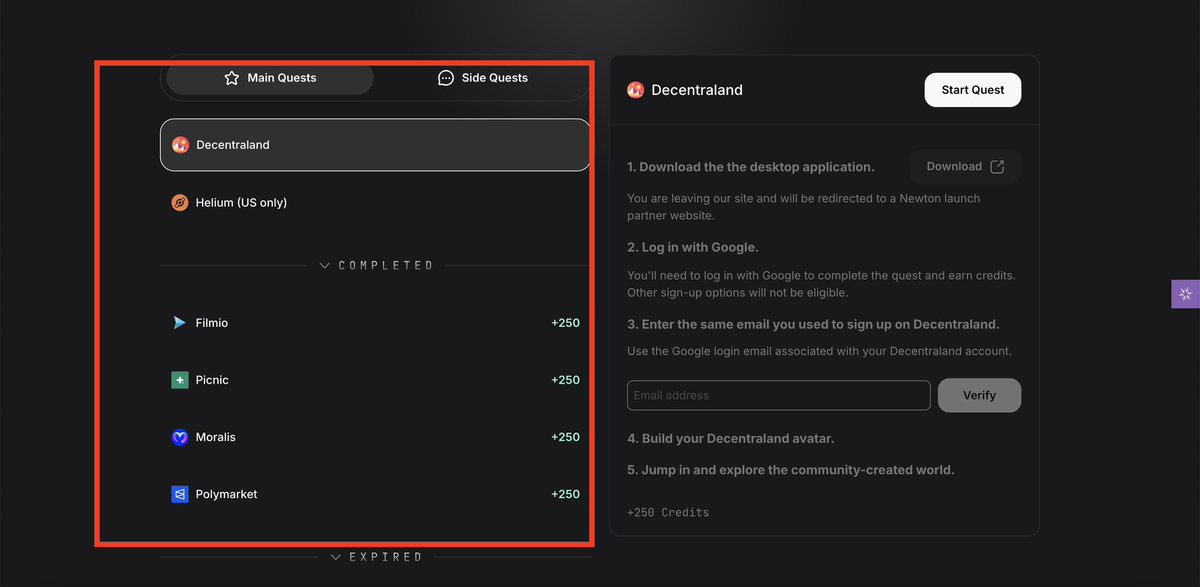Click the chat bubble icon in Side Quests

(446, 78)
